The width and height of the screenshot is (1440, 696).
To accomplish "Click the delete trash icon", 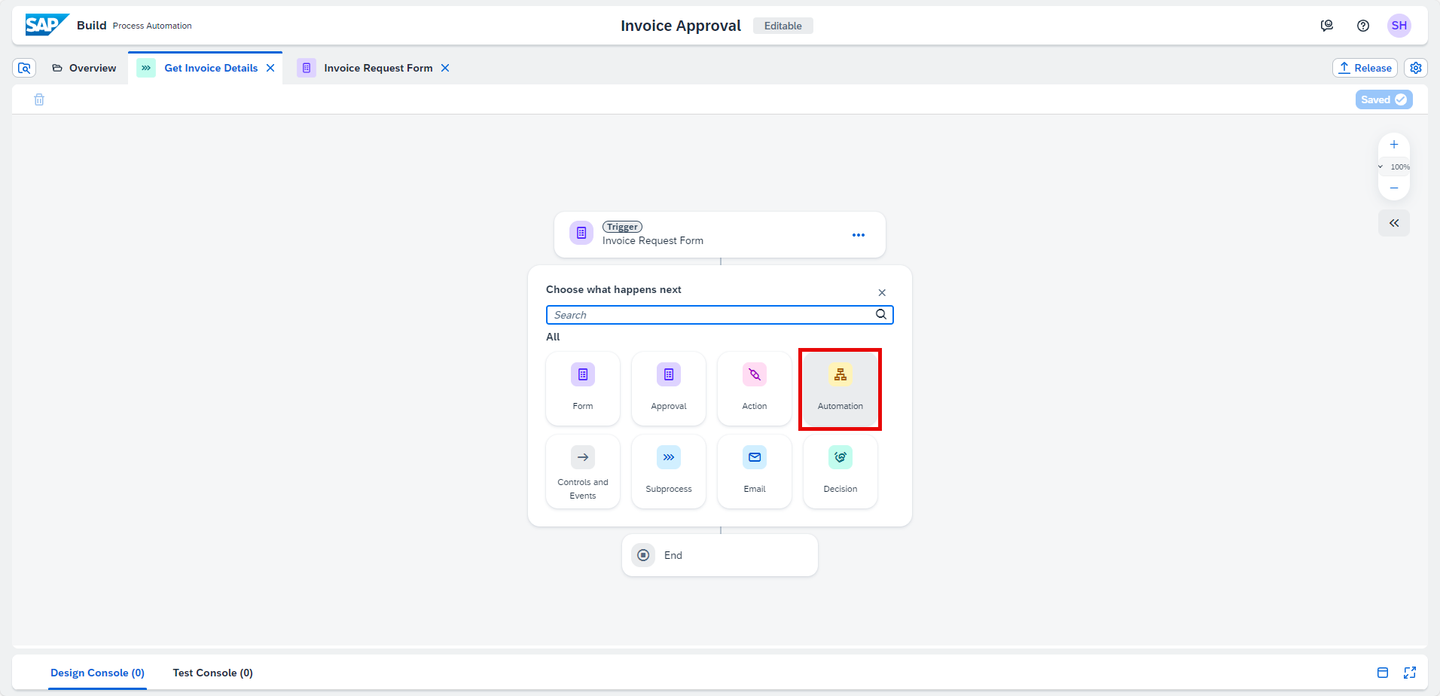I will (x=39, y=99).
